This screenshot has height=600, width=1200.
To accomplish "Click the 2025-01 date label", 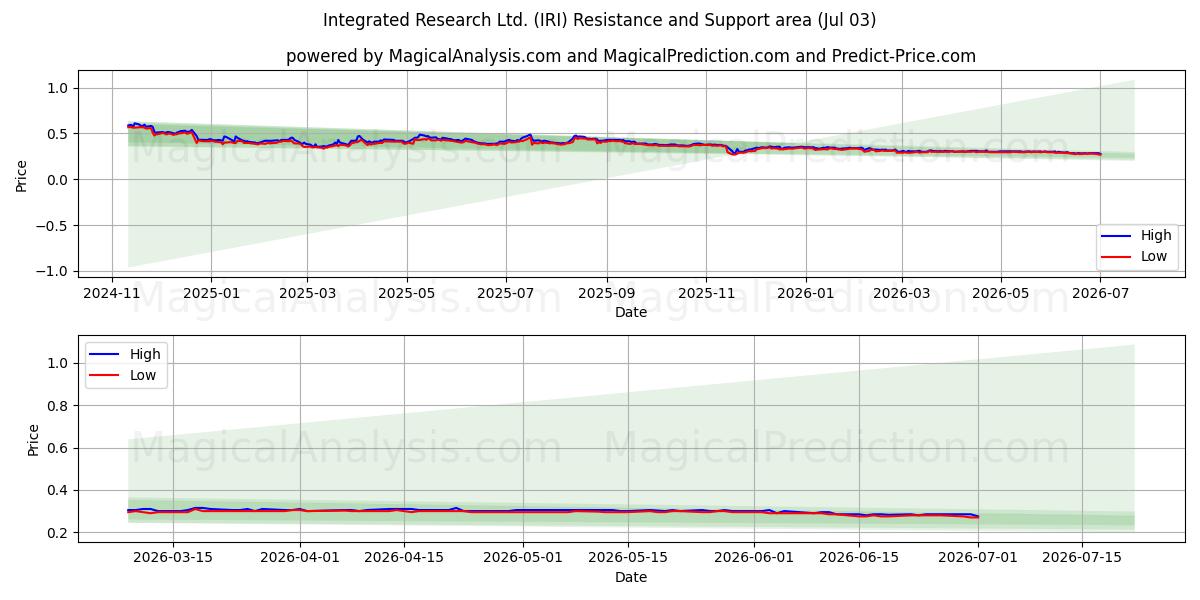I will (211, 293).
